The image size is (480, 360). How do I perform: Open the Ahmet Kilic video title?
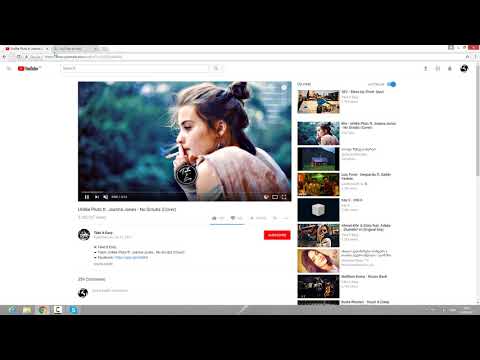366,227
